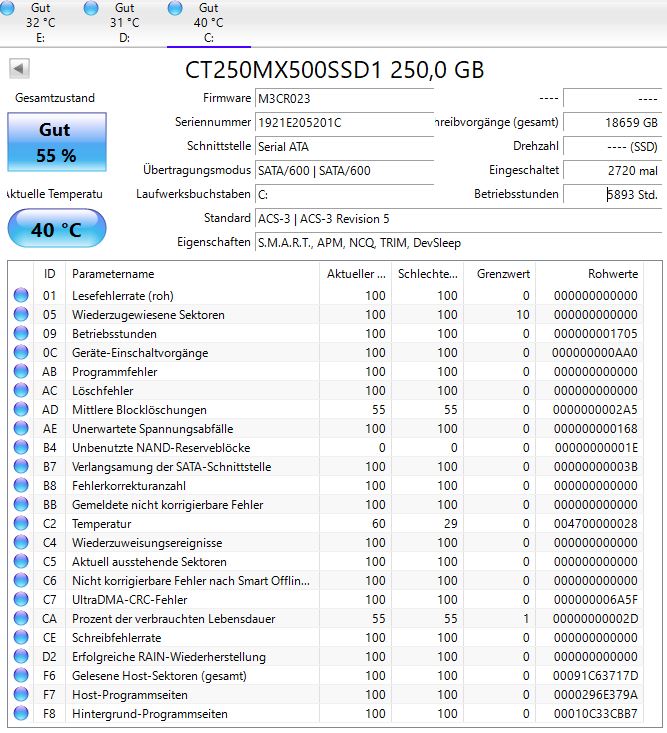667x733 pixels.
Task: Click status circle of Unbenutzte NAND-Reserveblöcke row
Action: tap(21, 447)
